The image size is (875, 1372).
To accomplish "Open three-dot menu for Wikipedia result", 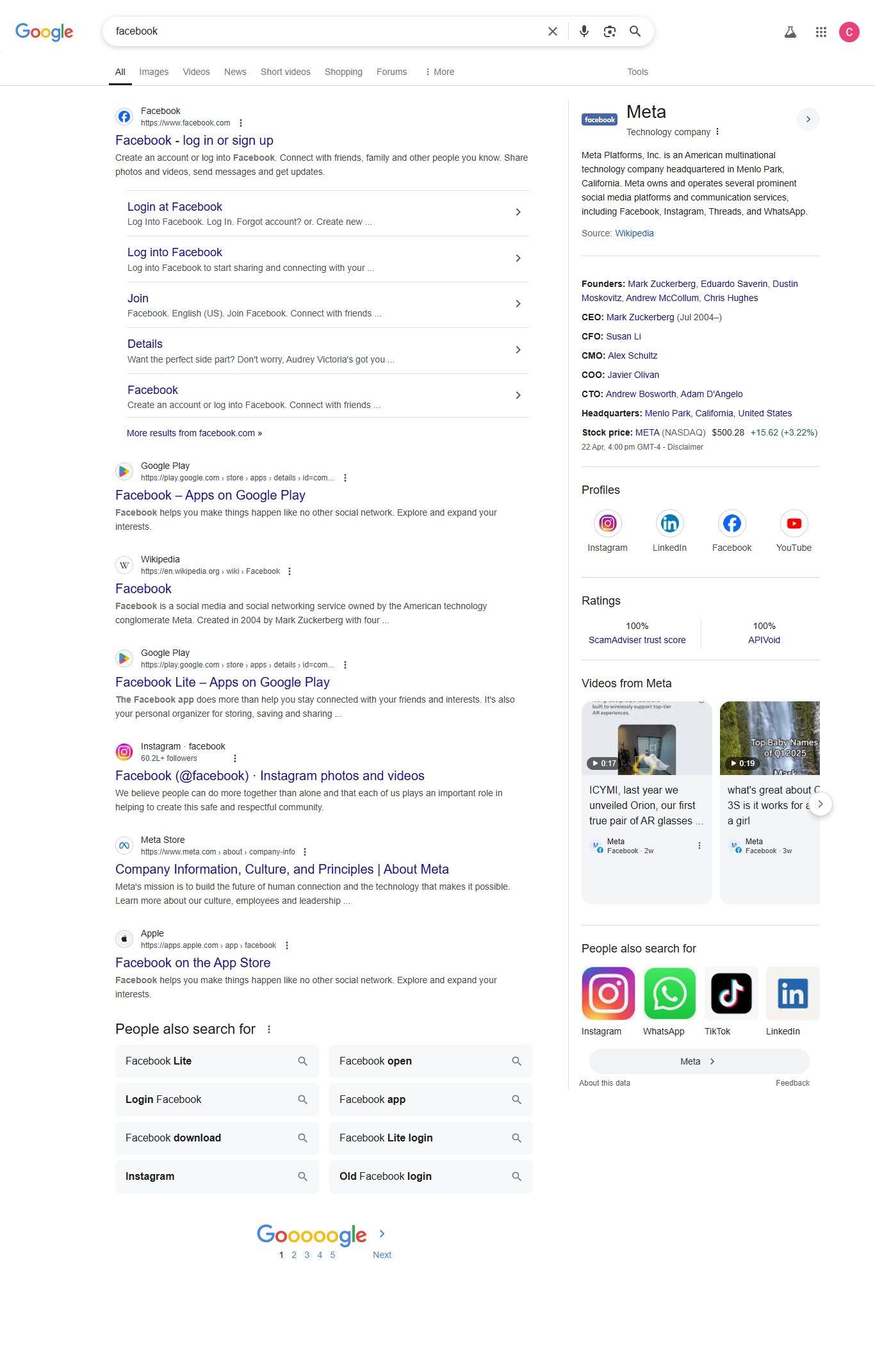I will click(x=290, y=571).
